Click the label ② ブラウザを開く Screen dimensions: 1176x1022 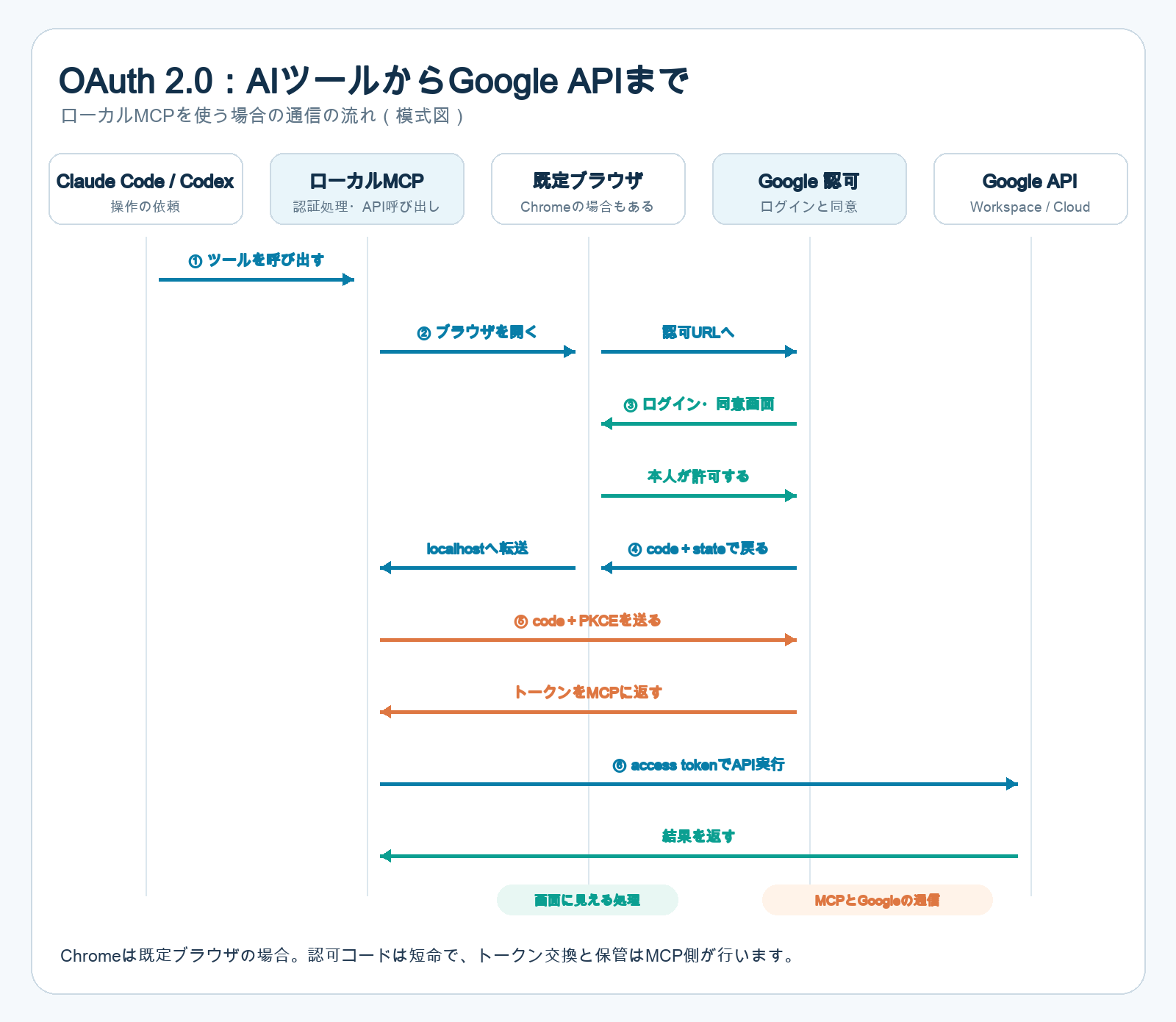(x=478, y=332)
